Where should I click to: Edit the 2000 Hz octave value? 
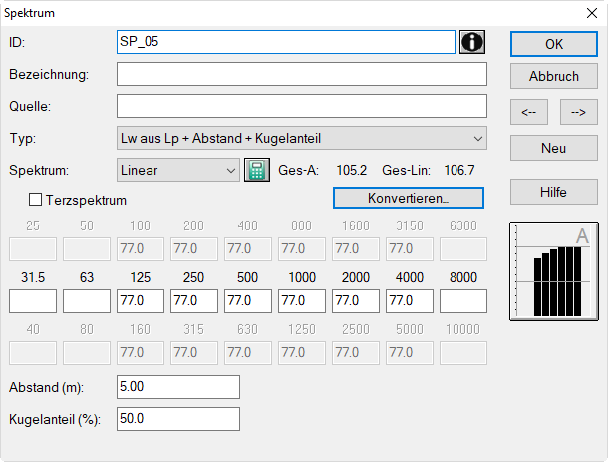(x=356, y=301)
